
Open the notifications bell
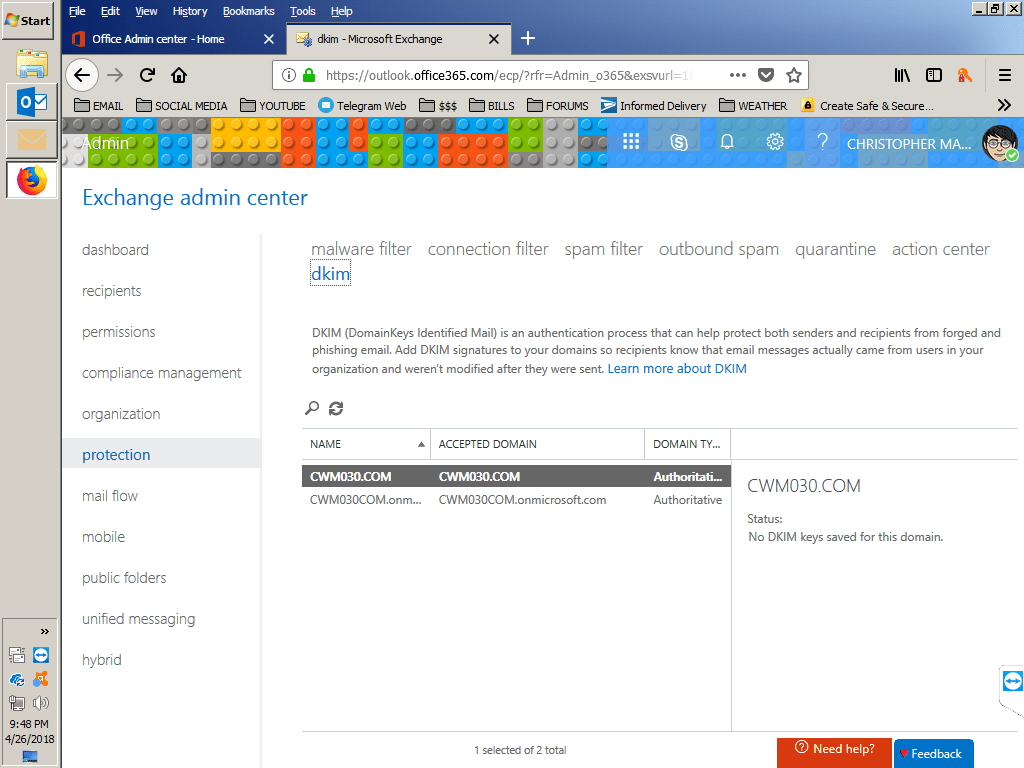pyautogui.click(x=727, y=142)
